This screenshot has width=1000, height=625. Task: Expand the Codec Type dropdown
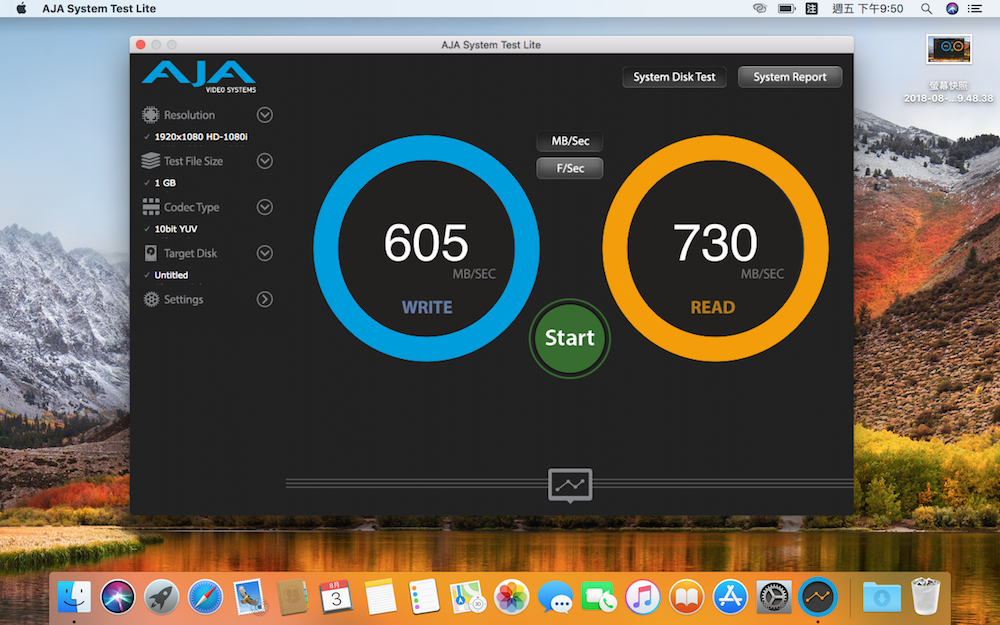[265, 207]
